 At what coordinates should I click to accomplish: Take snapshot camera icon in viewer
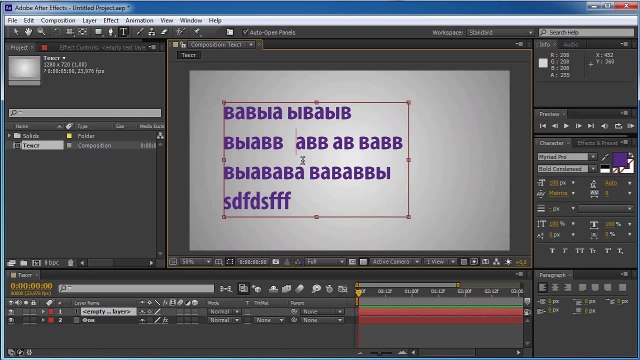coord(276,262)
